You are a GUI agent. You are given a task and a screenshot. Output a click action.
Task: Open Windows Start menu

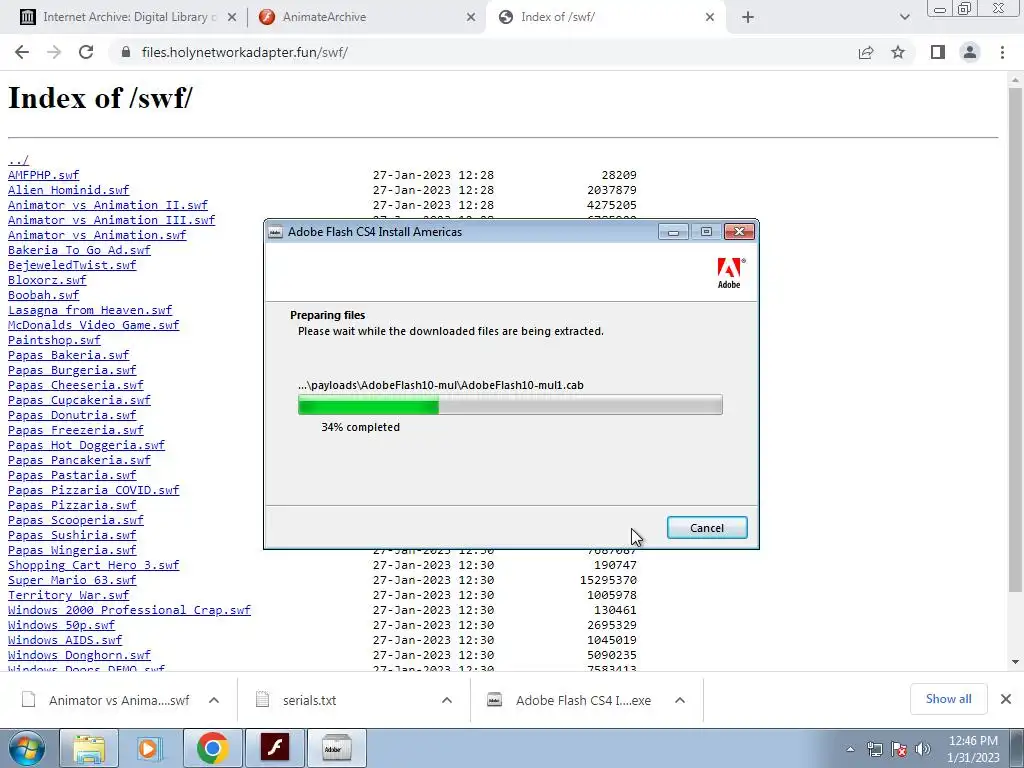pyautogui.click(x=27, y=748)
